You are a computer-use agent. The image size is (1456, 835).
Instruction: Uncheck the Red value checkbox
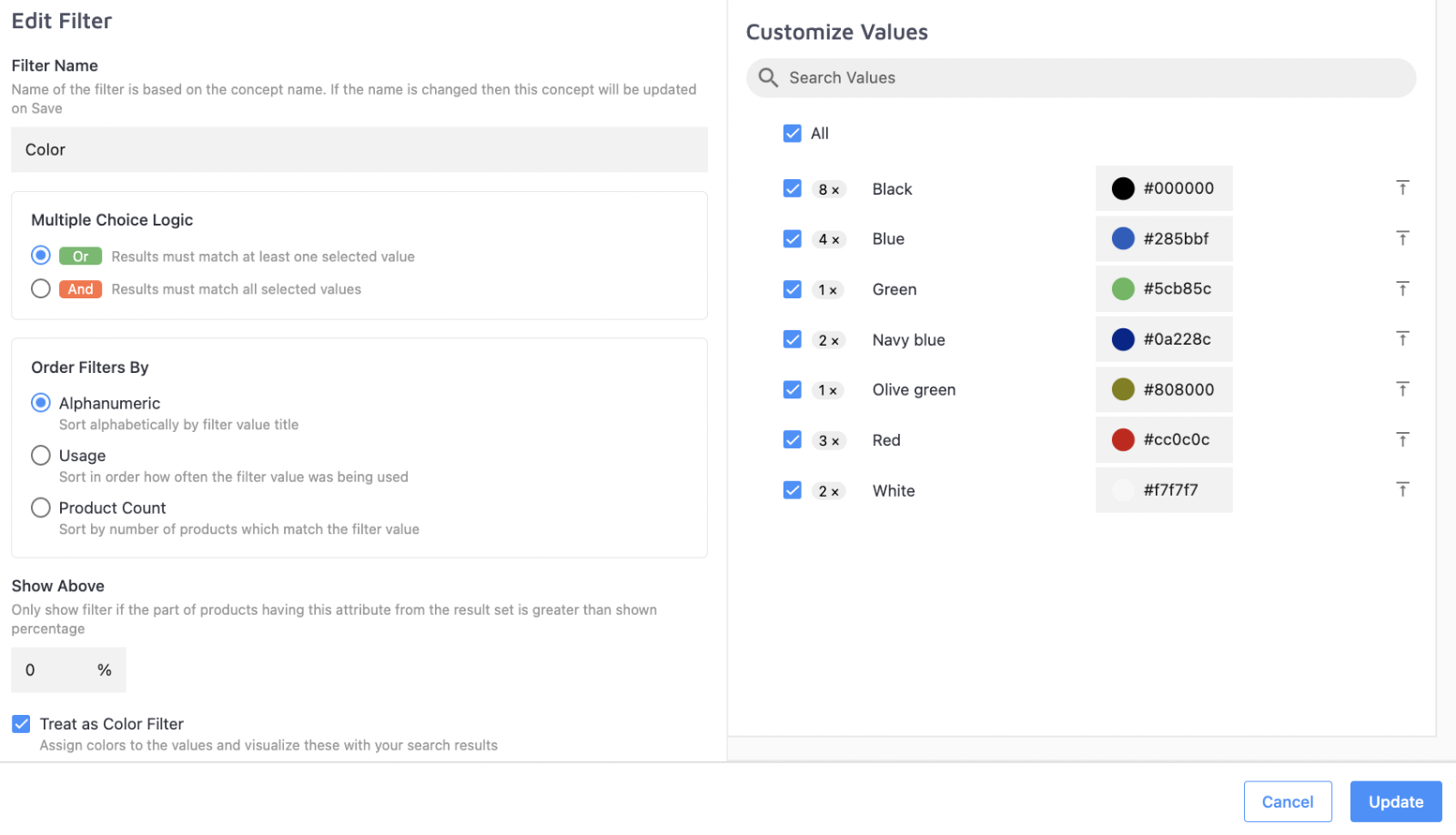[x=793, y=440]
